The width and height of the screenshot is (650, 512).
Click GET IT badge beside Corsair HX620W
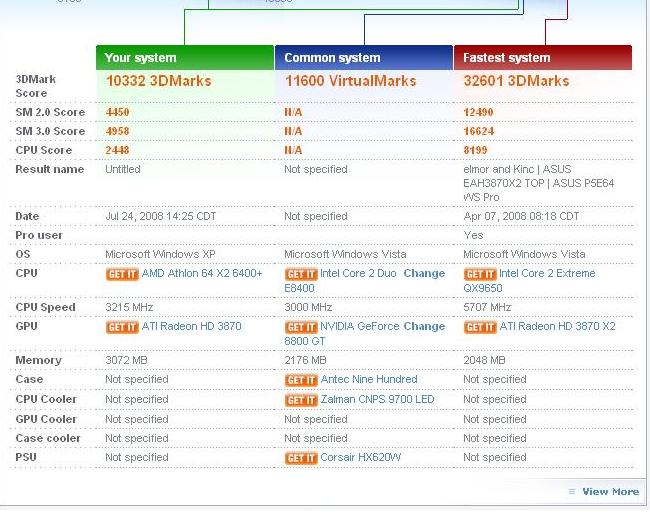click(301, 458)
